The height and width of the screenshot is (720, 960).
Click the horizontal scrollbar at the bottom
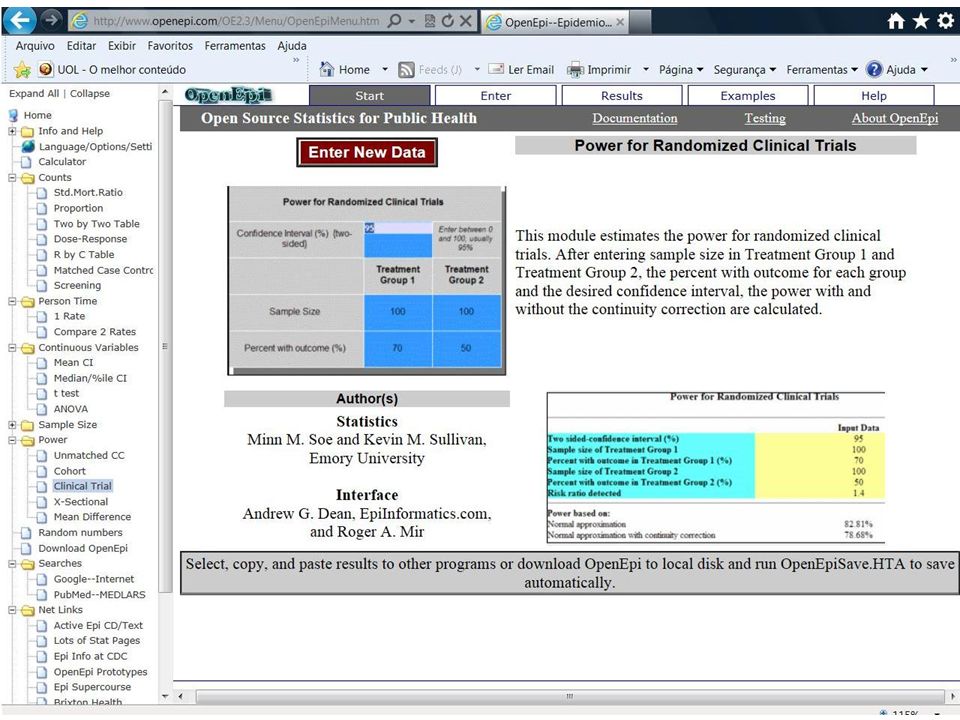coord(569,696)
